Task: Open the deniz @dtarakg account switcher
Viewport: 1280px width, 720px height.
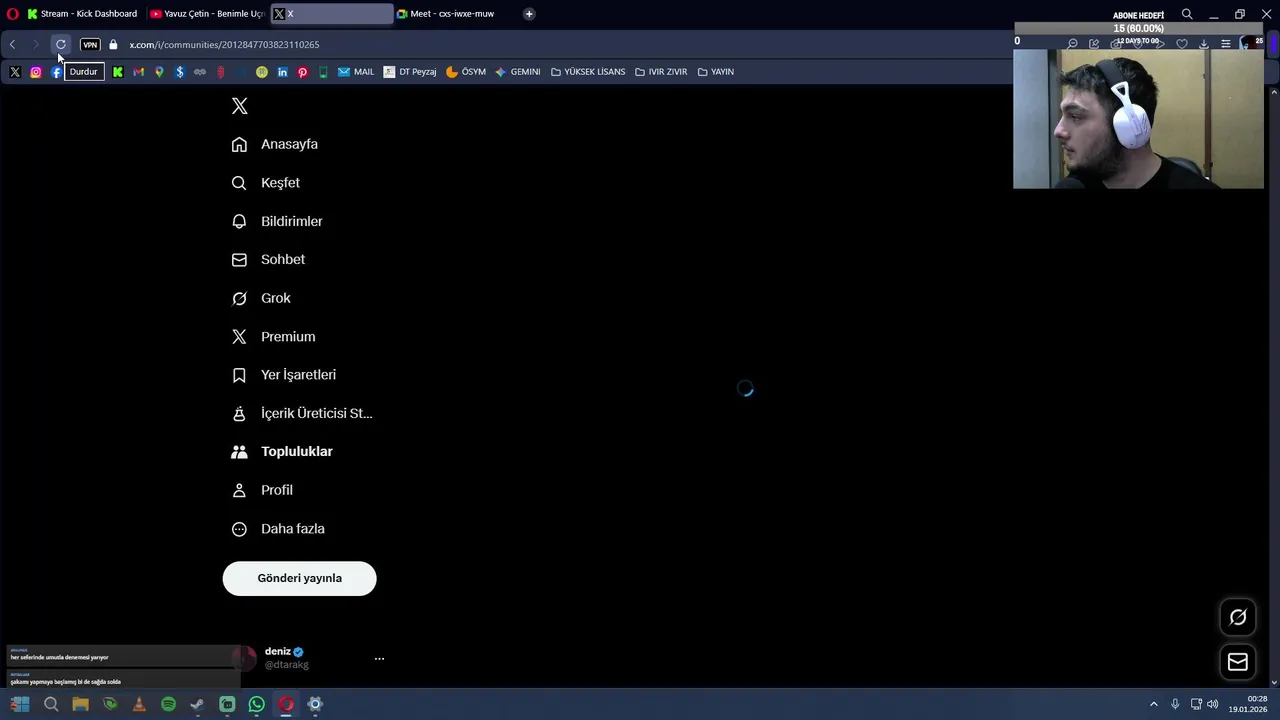Action: (308, 658)
